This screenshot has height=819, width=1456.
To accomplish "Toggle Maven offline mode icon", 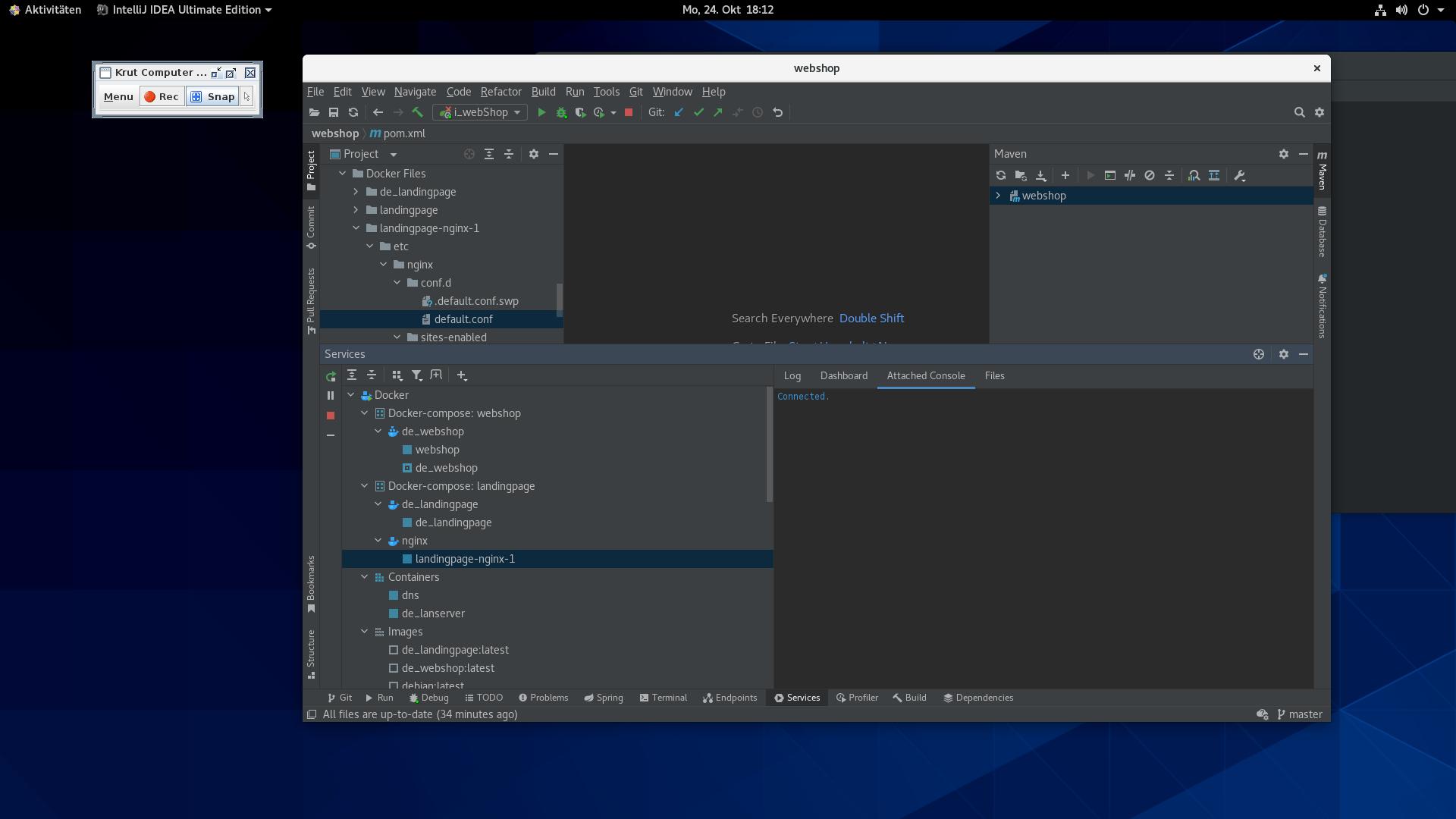I will point(1130,175).
